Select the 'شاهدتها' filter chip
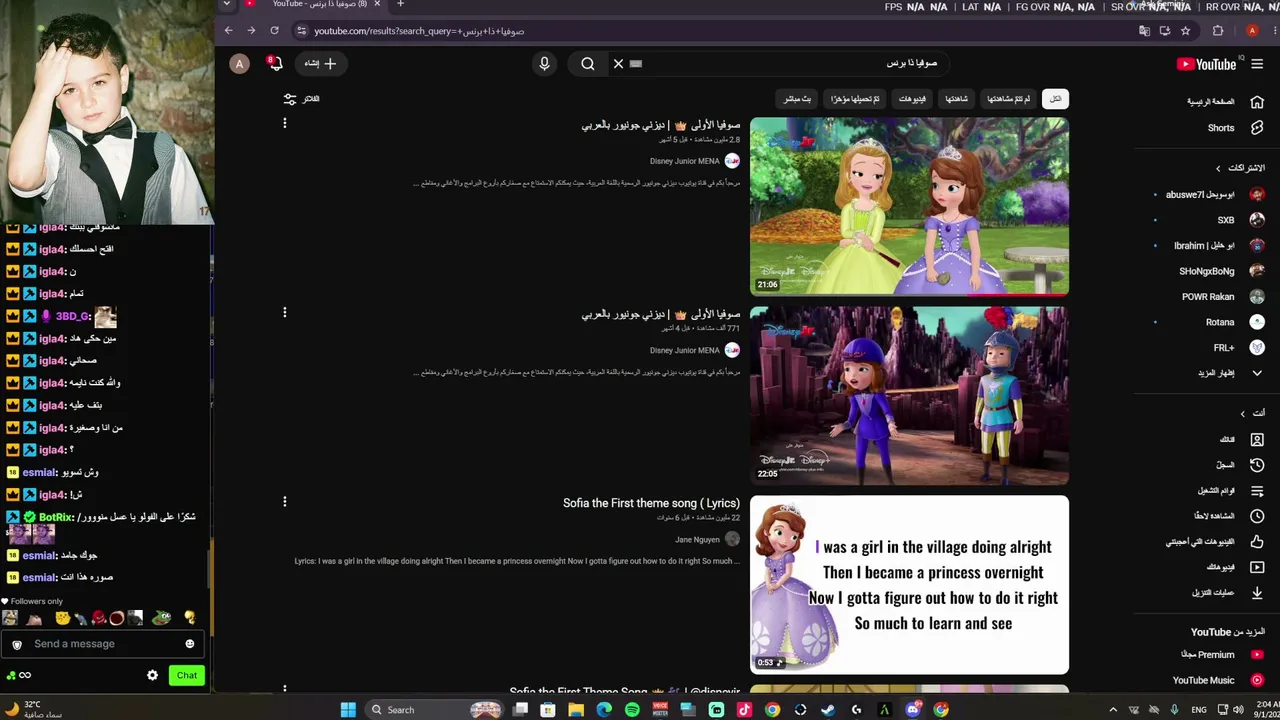This screenshot has width=1280, height=720. coord(956,99)
